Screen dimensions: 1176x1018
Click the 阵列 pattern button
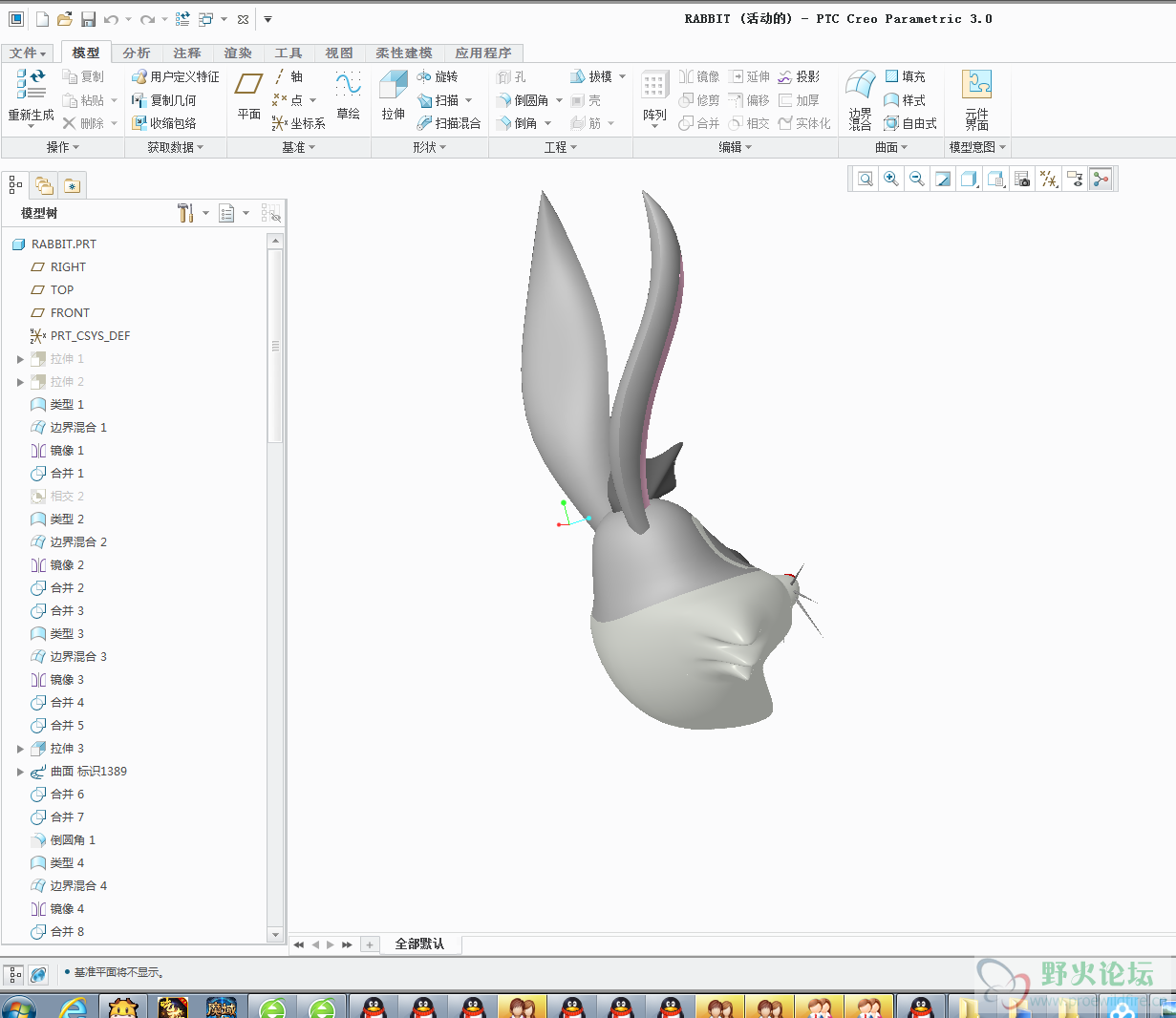(x=654, y=98)
